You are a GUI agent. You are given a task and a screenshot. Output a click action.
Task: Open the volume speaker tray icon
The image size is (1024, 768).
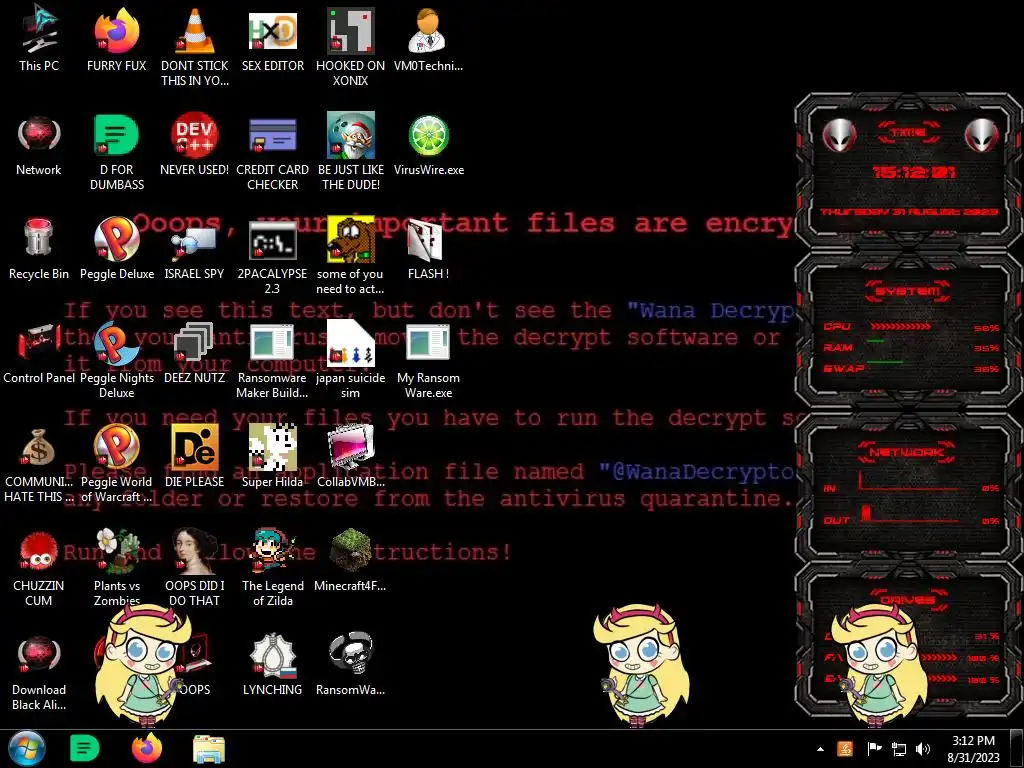[x=923, y=749]
